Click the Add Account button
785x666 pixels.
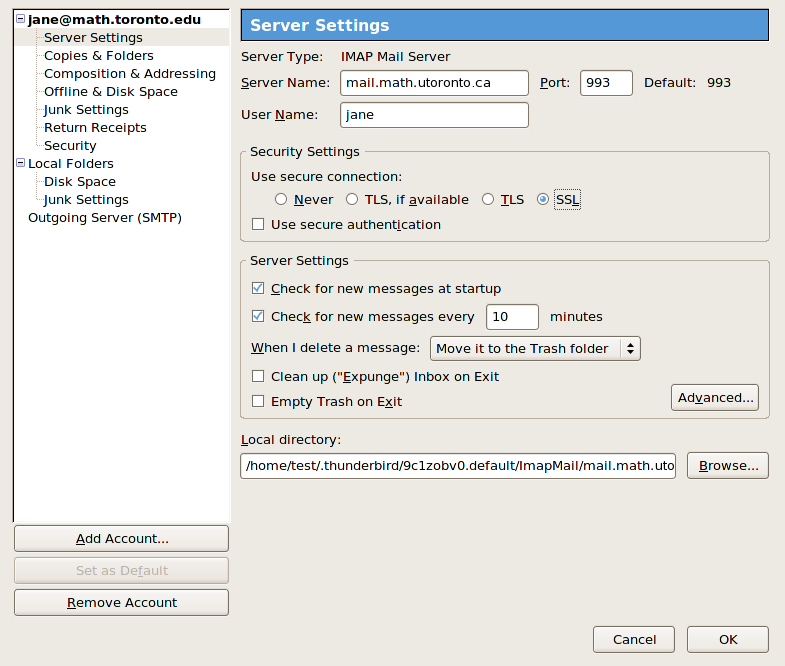pos(122,538)
